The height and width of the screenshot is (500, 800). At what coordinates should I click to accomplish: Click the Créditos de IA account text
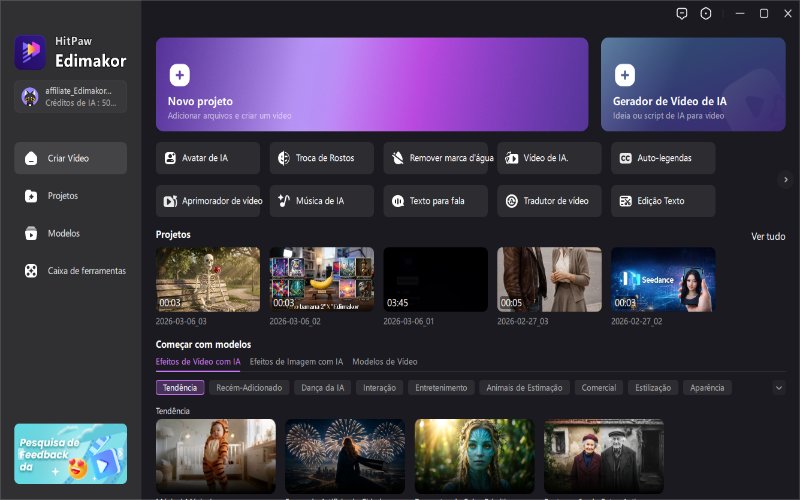(81, 103)
